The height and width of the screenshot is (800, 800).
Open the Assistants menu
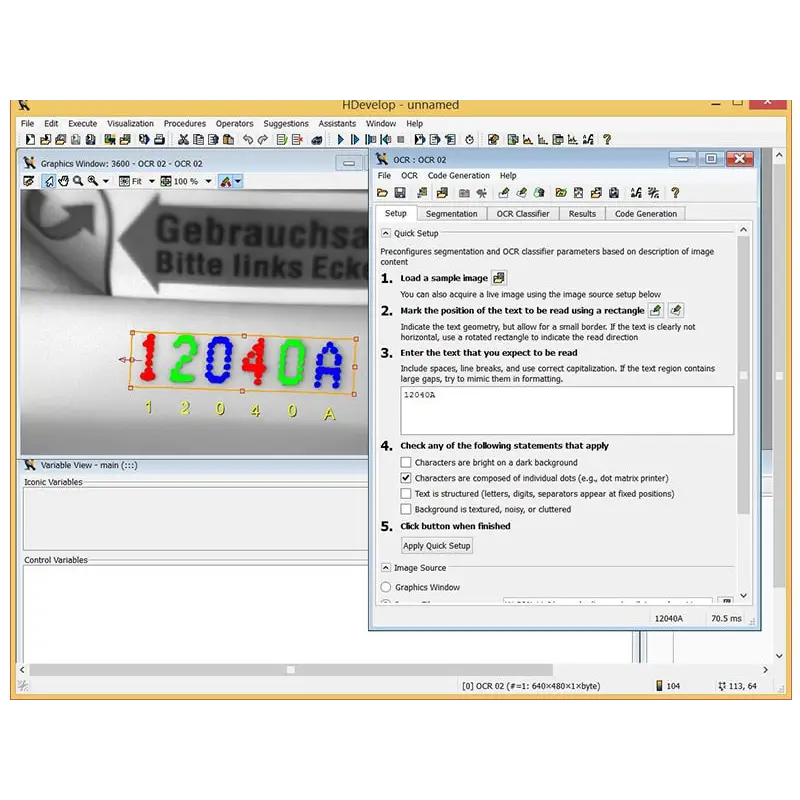[x=337, y=124]
